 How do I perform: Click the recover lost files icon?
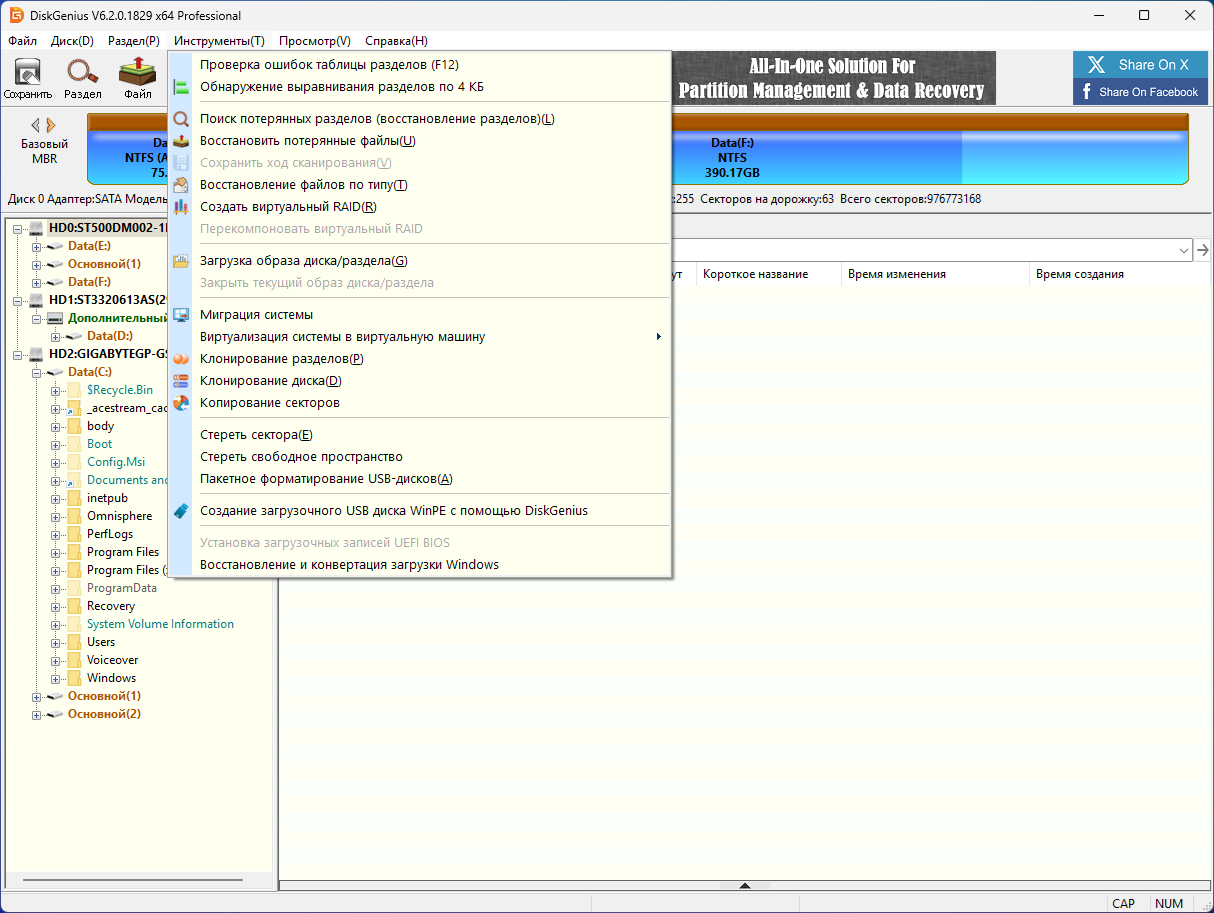pos(181,141)
